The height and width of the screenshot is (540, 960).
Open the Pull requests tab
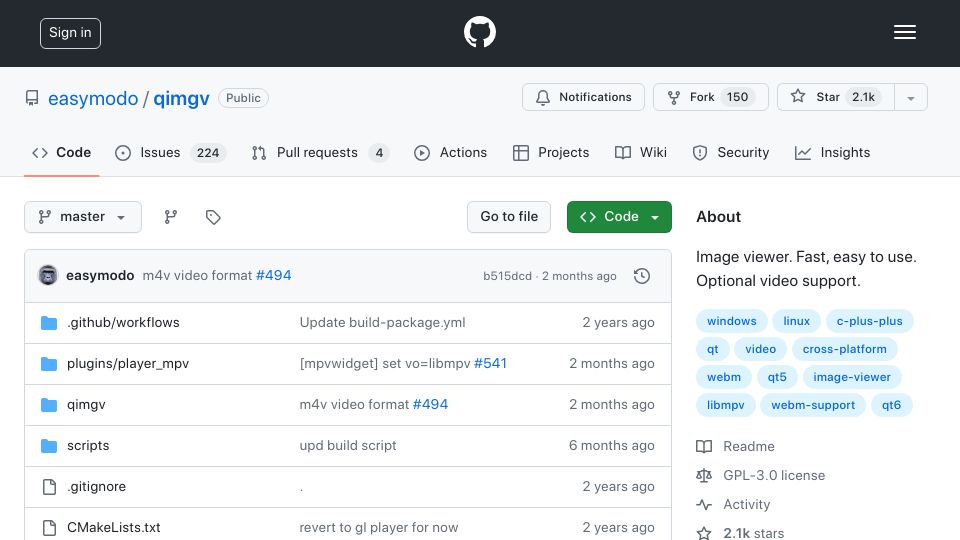tap(320, 152)
